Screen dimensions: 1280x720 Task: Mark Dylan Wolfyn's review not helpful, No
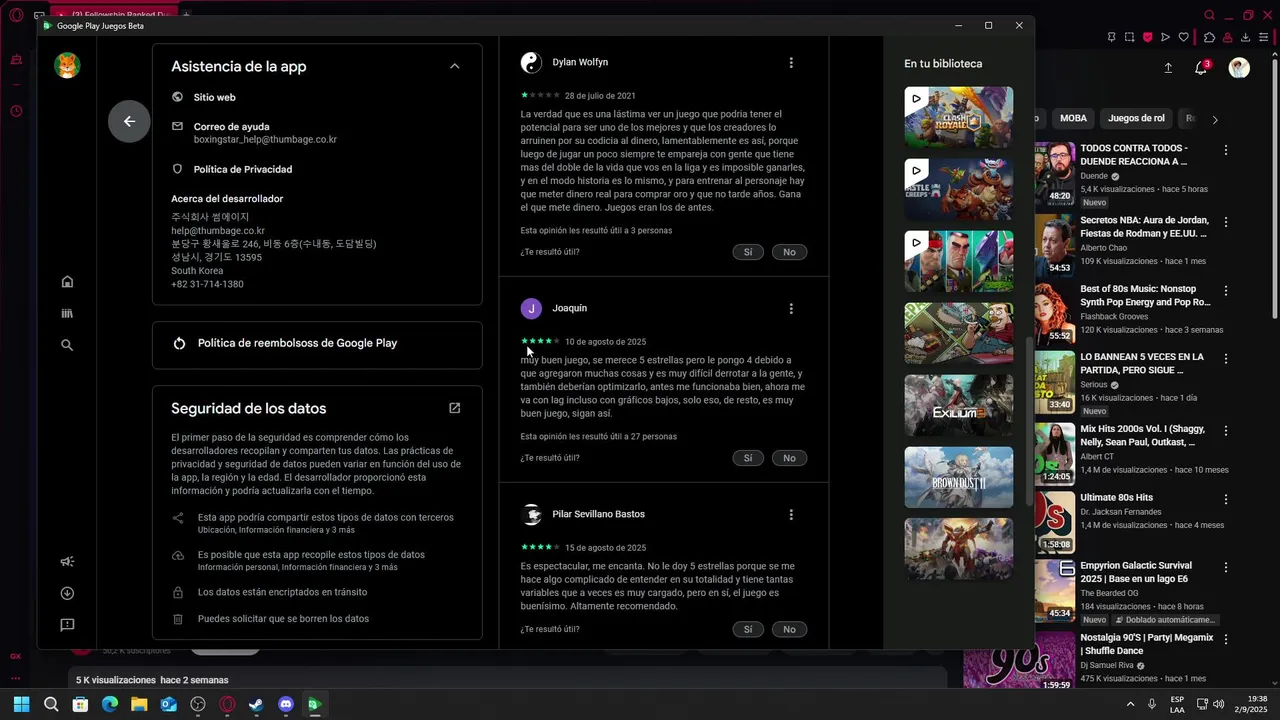(789, 252)
